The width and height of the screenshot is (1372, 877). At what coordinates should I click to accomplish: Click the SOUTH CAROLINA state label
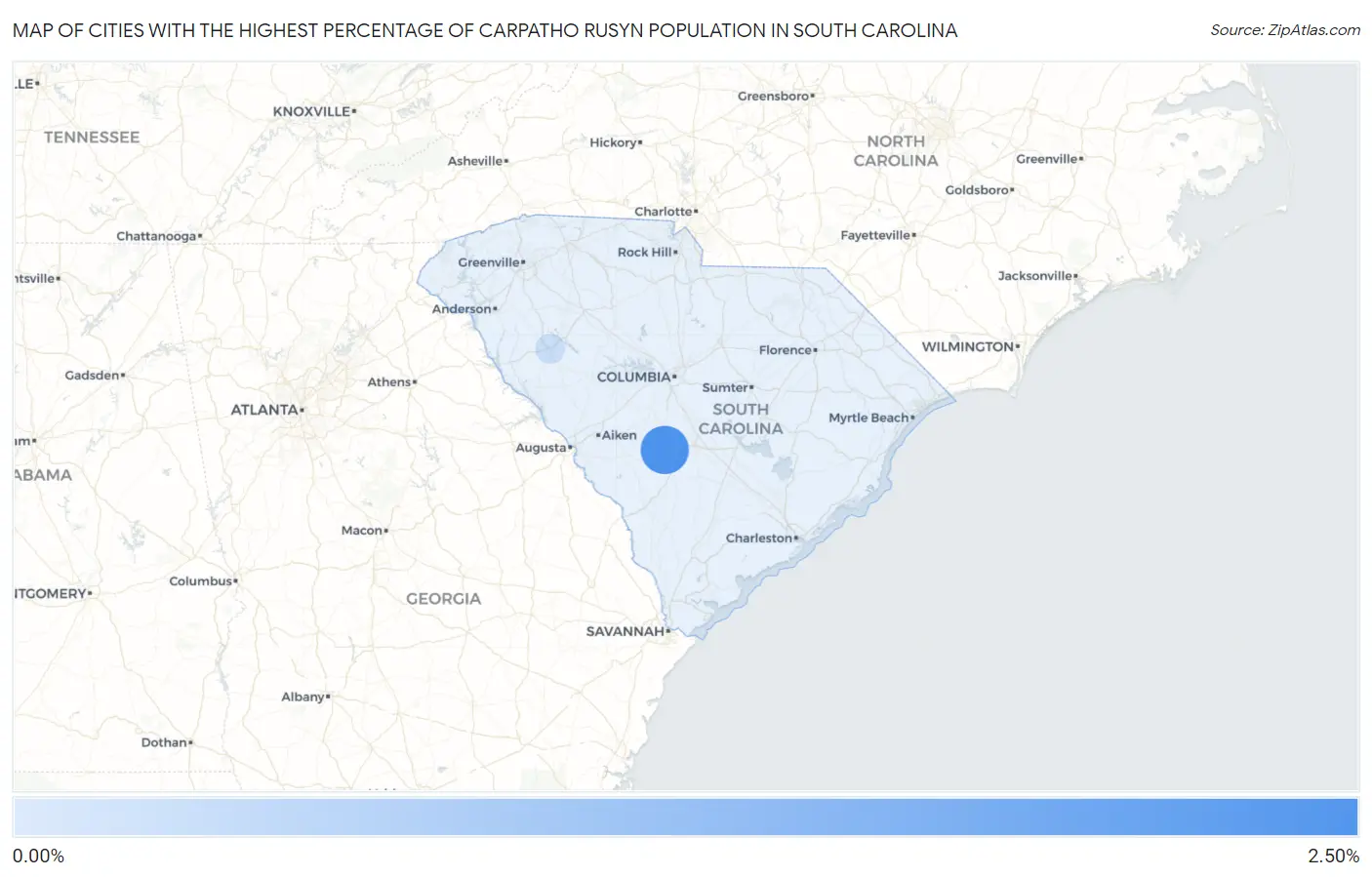click(741, 419)
